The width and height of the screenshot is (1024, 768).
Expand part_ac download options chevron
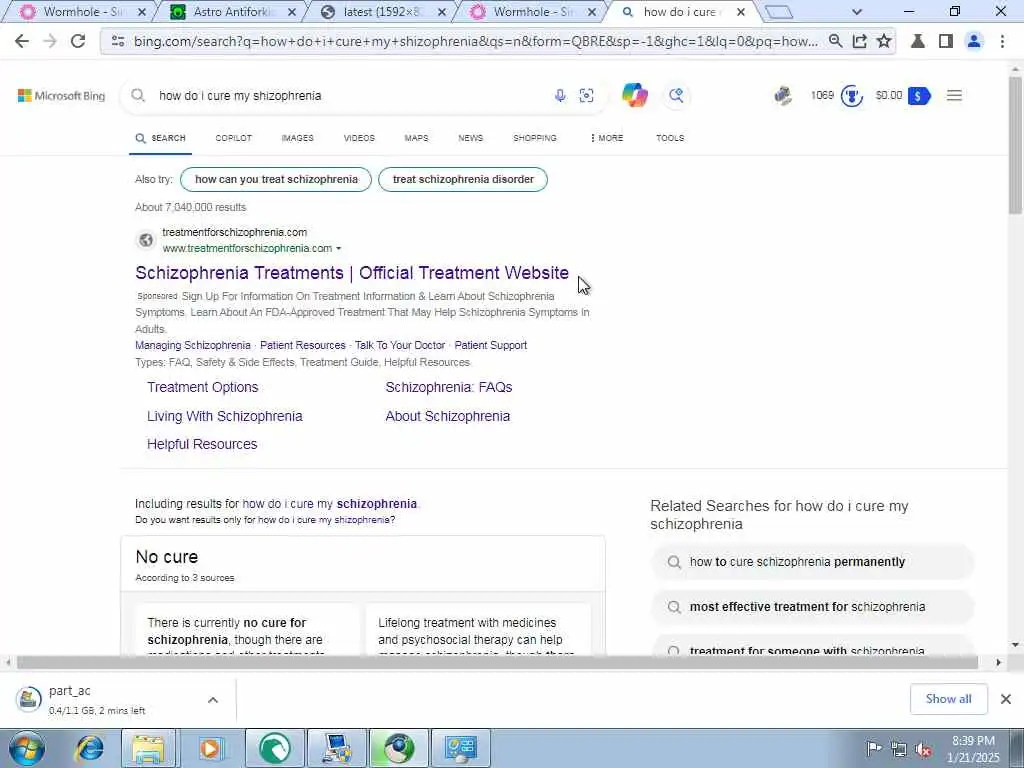(213, 700)
